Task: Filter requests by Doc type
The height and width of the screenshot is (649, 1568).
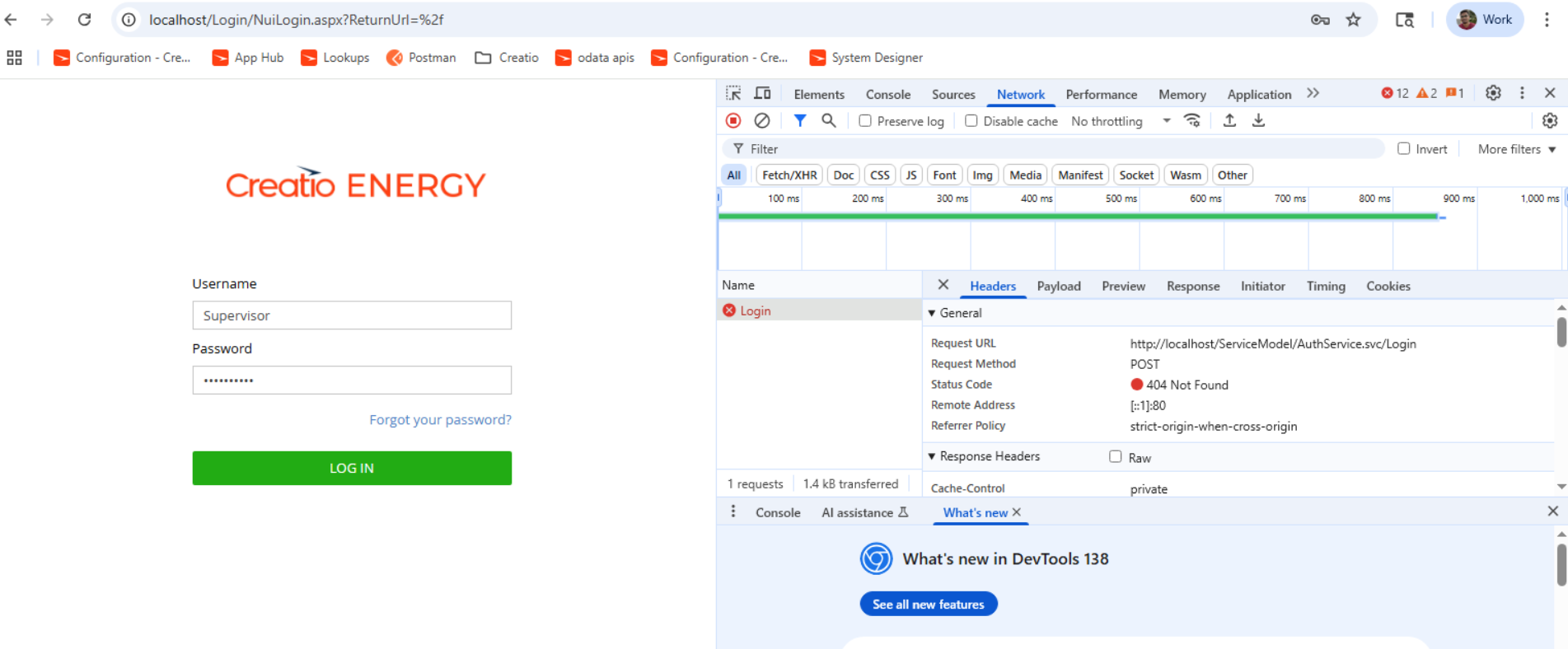Action: (x=844, y=175)
